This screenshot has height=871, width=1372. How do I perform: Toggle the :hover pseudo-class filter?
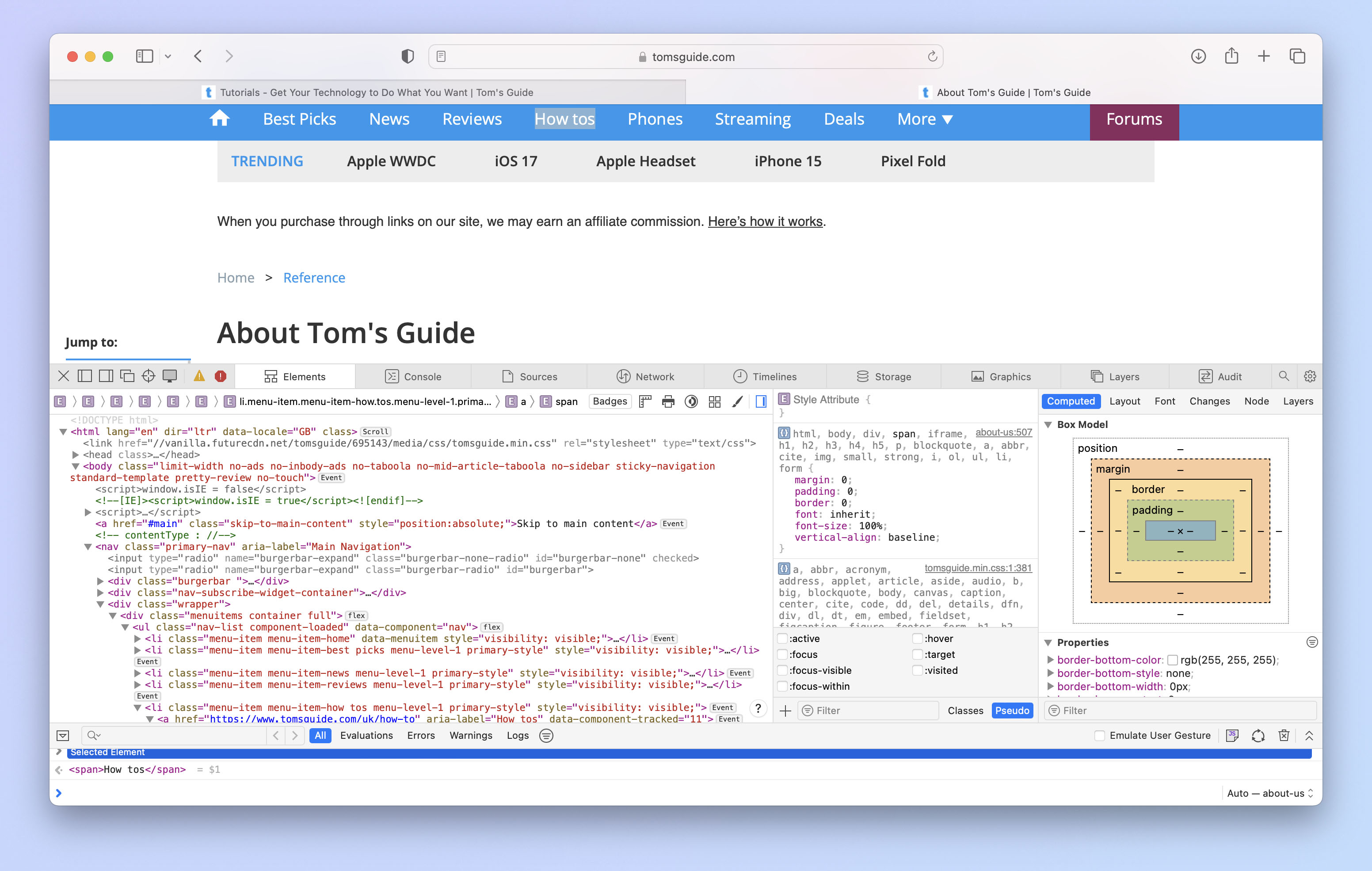(x=917, y=638)
